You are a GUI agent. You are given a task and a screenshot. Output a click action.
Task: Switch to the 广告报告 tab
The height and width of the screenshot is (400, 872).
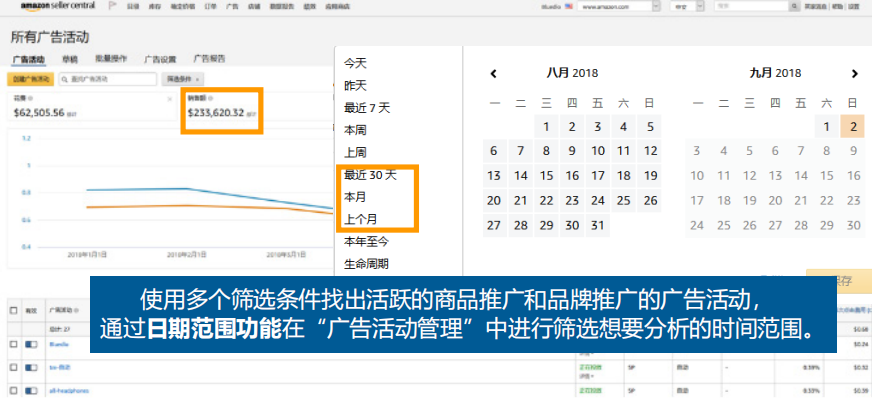[x=209, y=58]
